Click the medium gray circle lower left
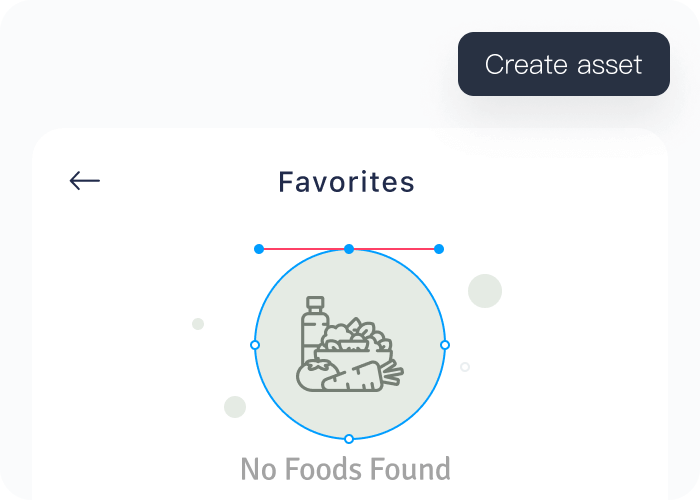Viewport: 700px width, 500px height. click(235, 407)
